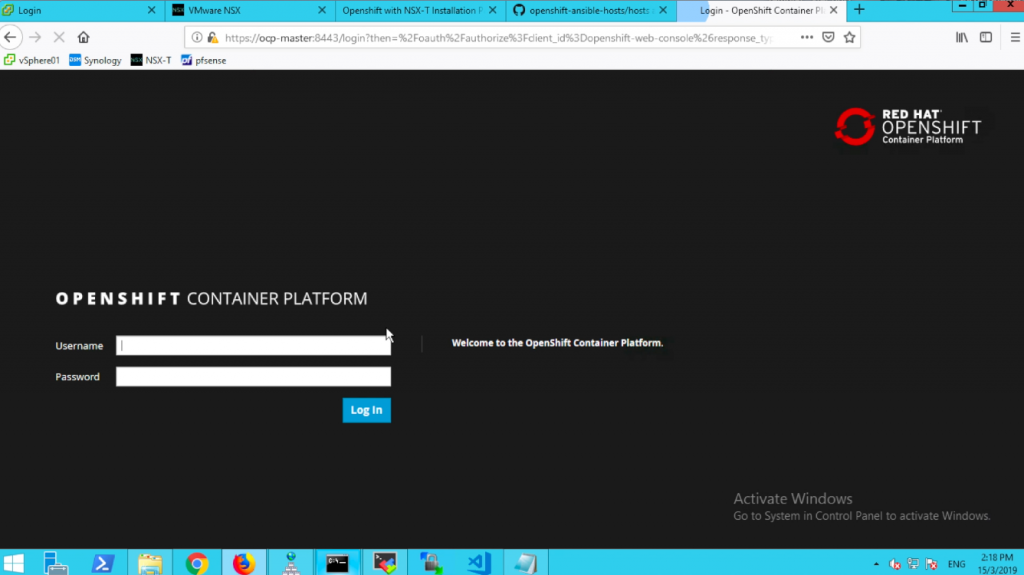
Task: Launch PowerShell from the taskbar
Action: (x=103, y=563)
